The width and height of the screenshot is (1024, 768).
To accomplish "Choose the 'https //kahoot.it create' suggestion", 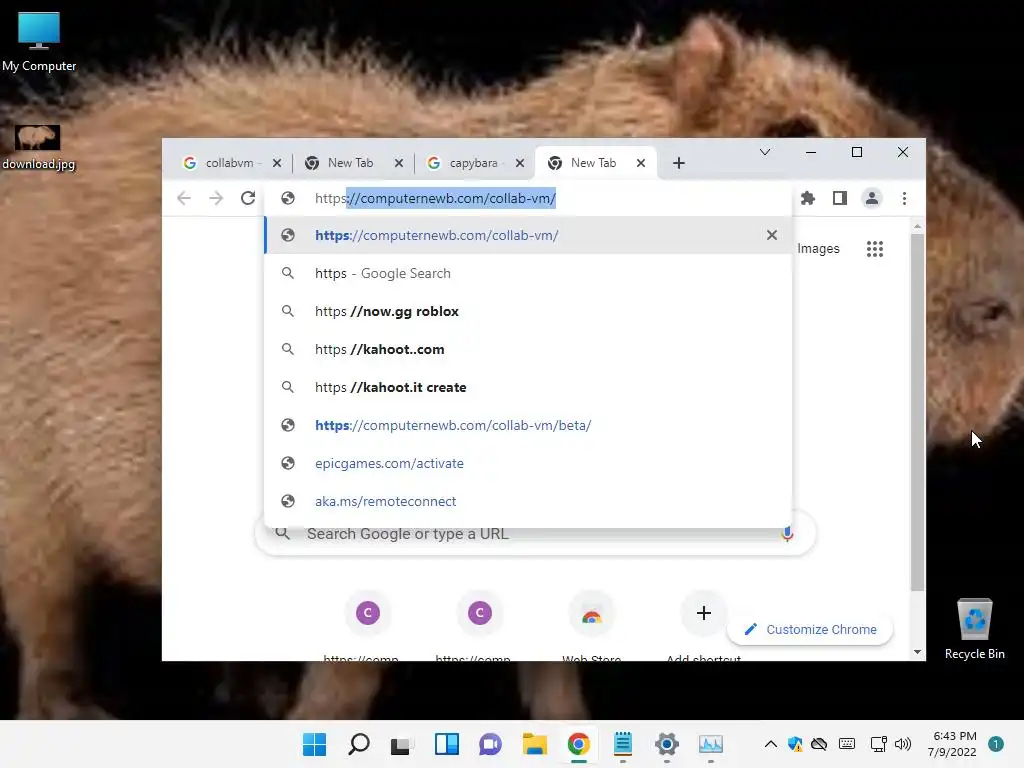I will click(528, 387).
